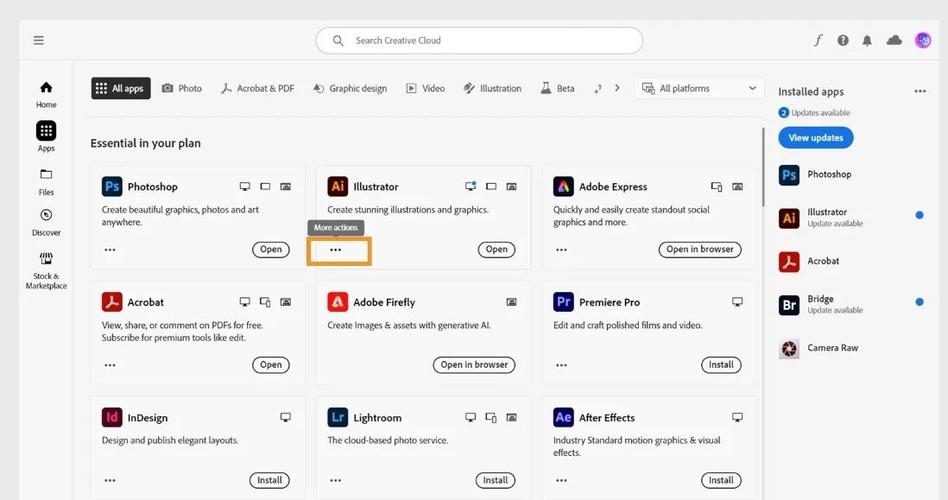Click the Camera Raw icon in Installed apps
Image resolution: width=948 pixels, height=500 pixels.
point(789,348)
